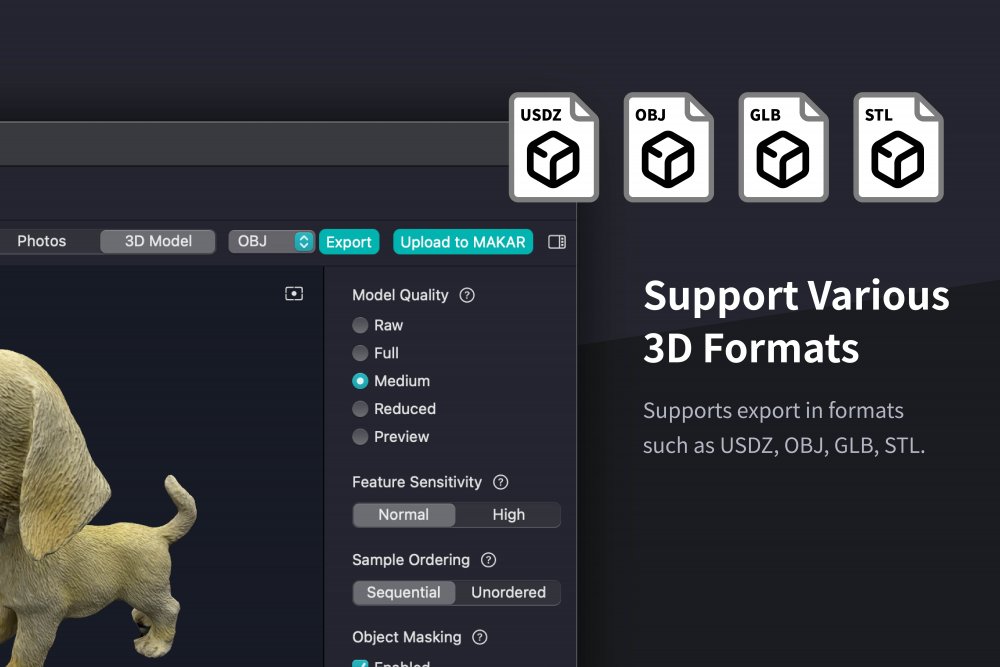Open Object Masking help icon
The image size is (1000, 667).
point(480,637)
